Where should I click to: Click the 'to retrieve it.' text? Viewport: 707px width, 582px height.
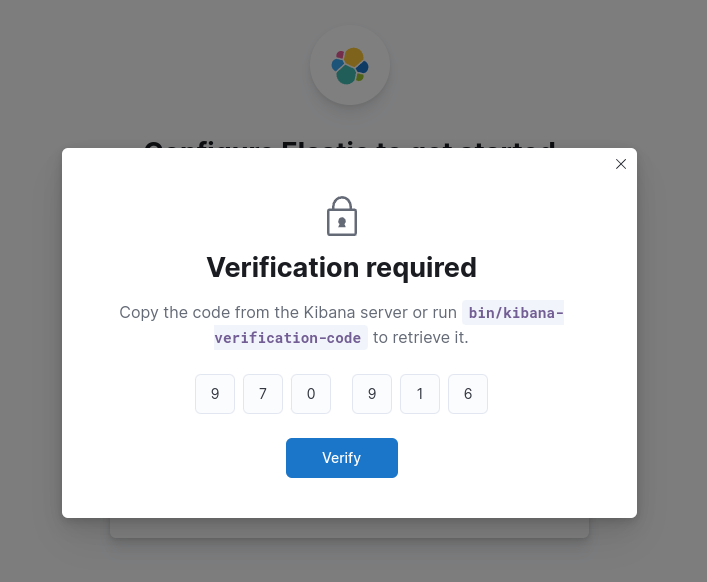420,338
